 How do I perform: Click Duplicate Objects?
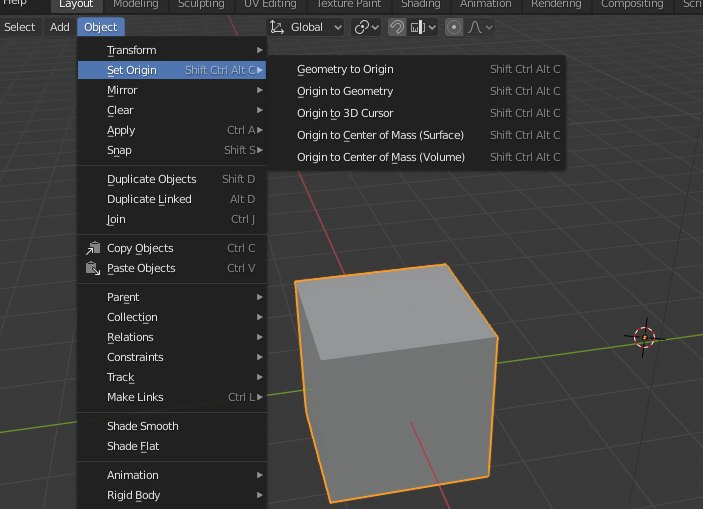click(172, 179)
